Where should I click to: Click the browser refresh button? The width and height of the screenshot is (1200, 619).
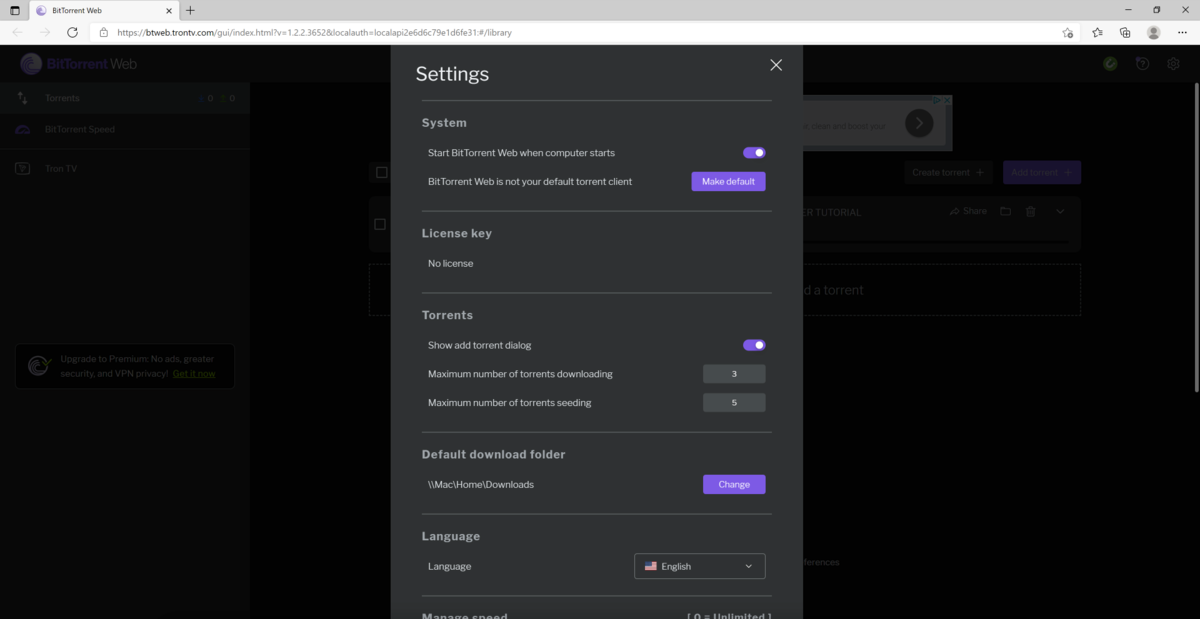pyautogui.click(x=72, y=32)
